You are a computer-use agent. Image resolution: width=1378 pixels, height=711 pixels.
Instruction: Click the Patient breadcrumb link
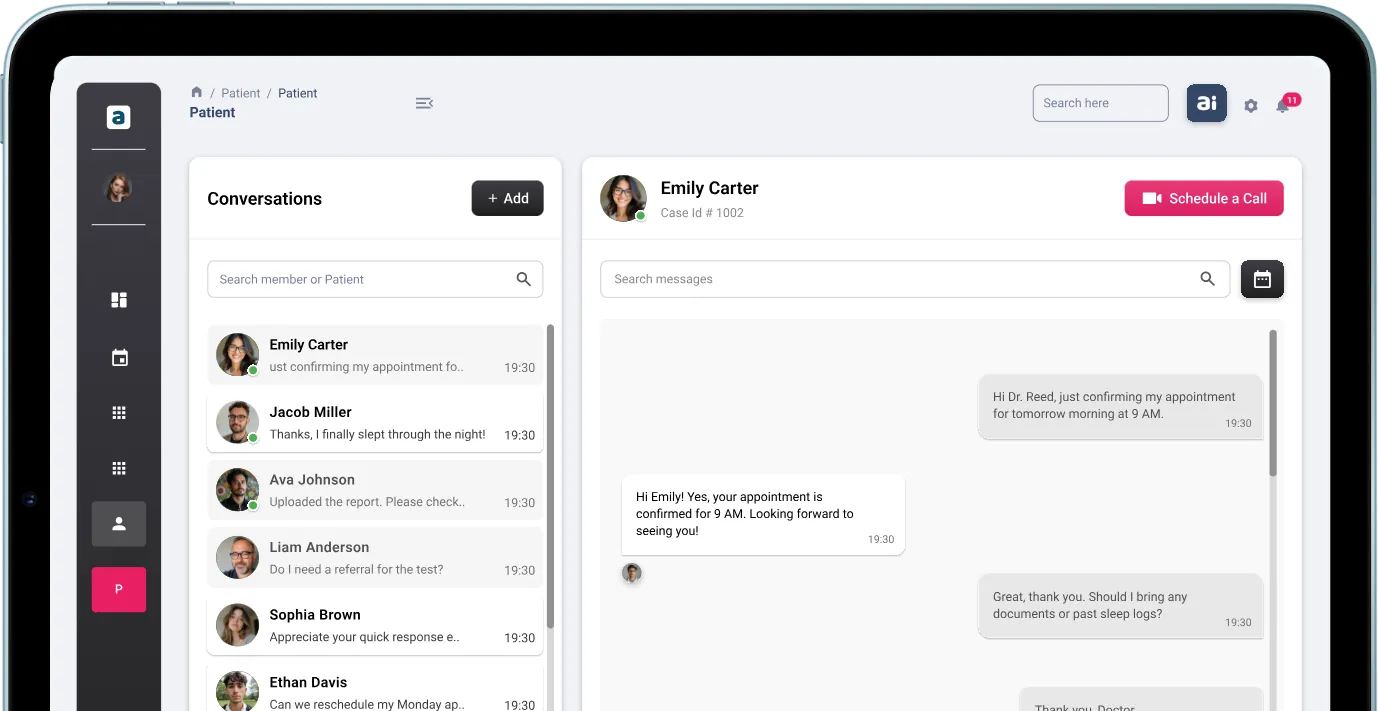tap(241, 93)
